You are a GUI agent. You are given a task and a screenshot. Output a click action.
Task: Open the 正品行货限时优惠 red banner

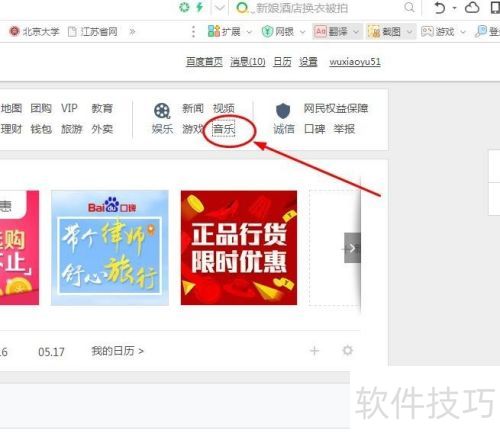tap(239, 248)
